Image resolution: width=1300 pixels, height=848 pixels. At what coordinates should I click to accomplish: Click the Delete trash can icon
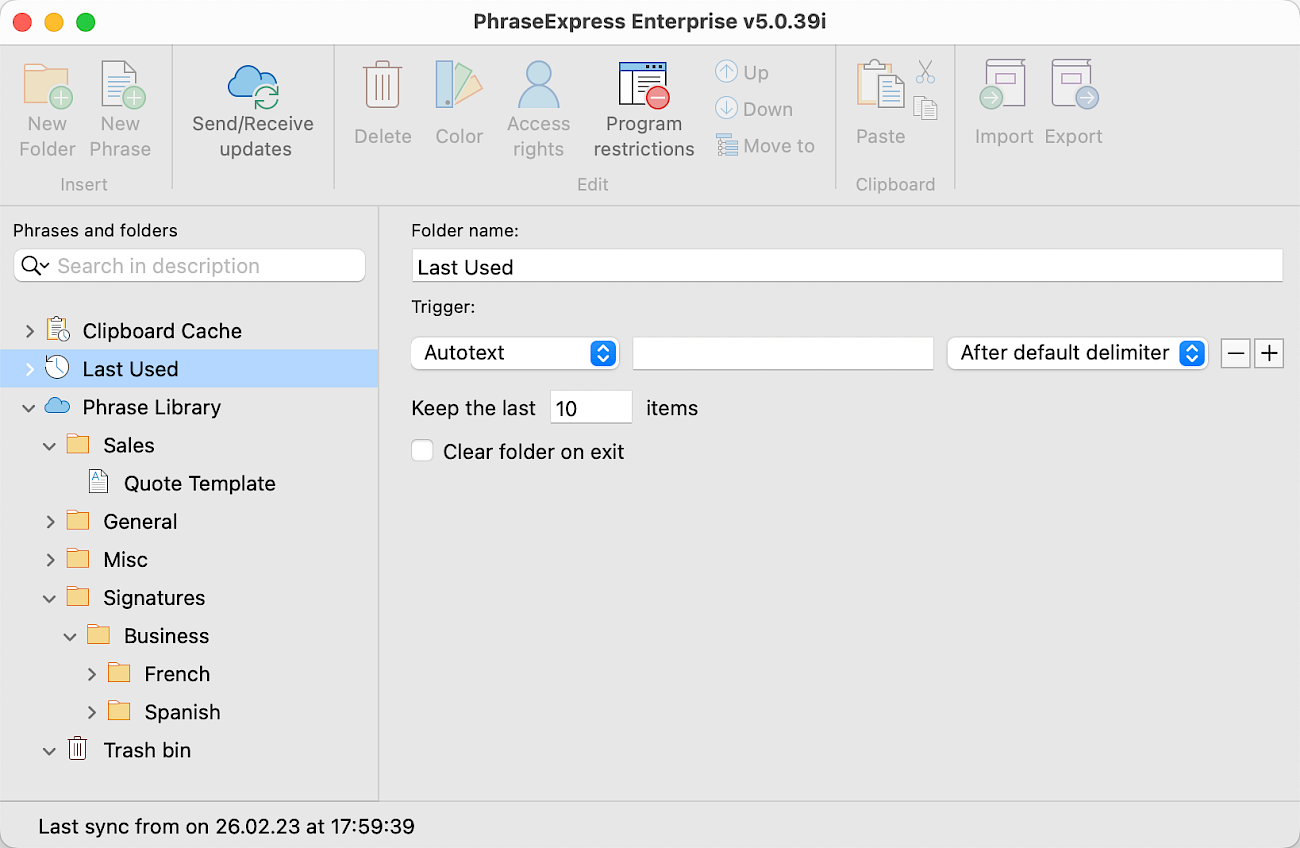(382, 84)
